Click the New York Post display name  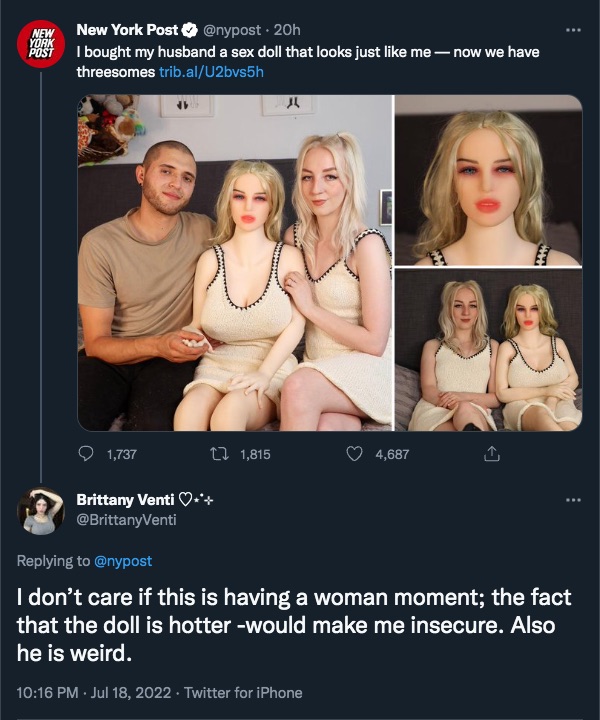(127, 30)
